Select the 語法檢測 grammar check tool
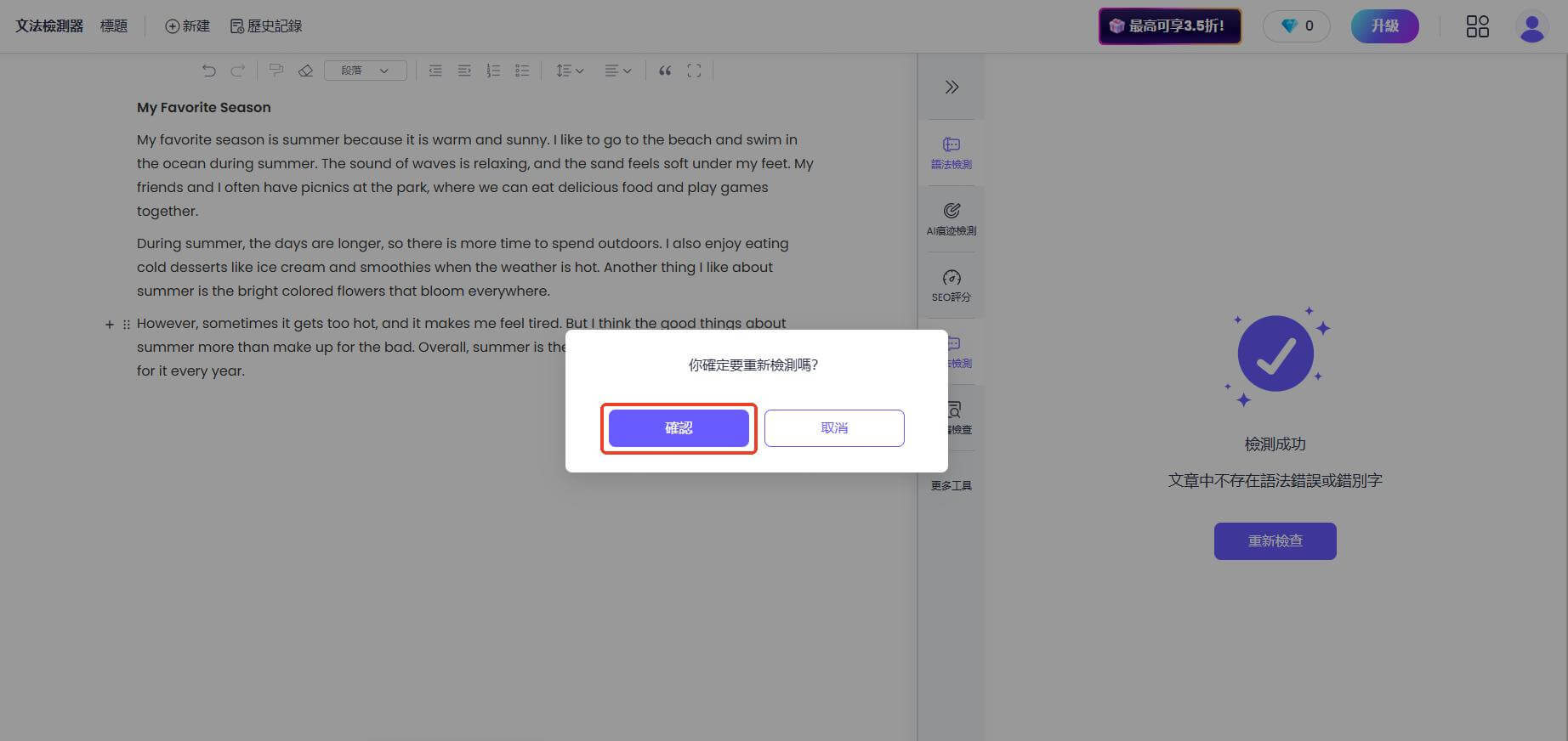This screenshot has height=741, width=1568. coord(952,153)
